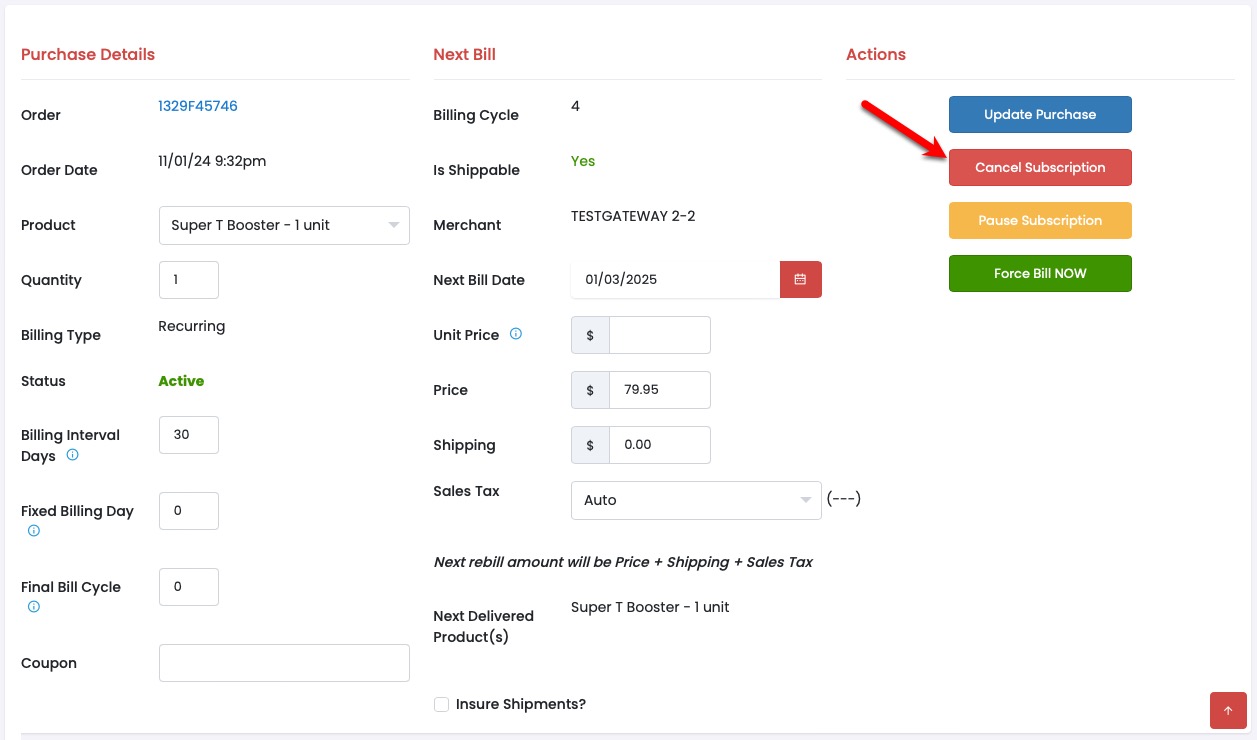The width and height of the screenshot is (1257, 740).
Task: Click the Price input field
Action: 659,390
